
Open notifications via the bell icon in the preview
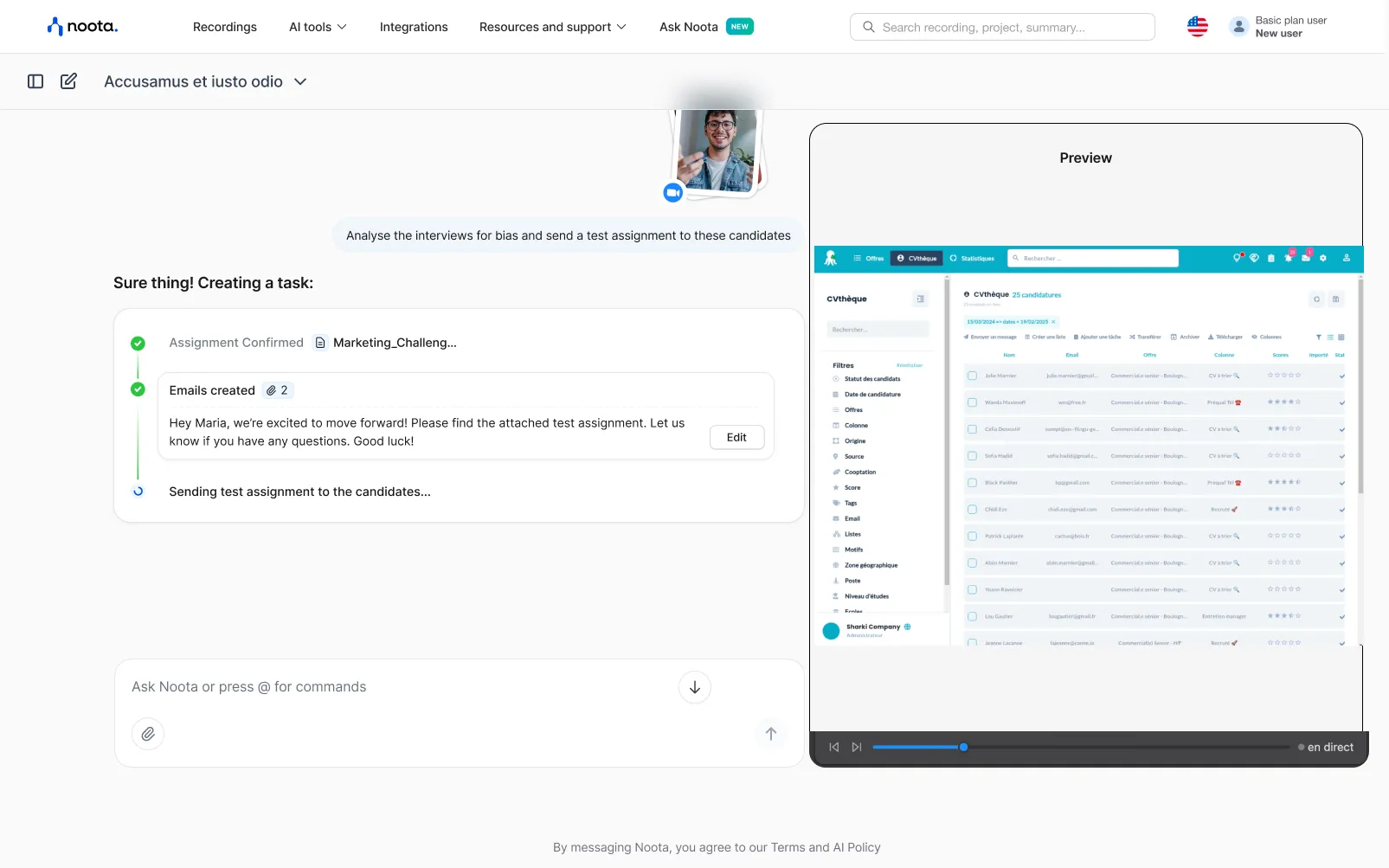pos(1288,258)
